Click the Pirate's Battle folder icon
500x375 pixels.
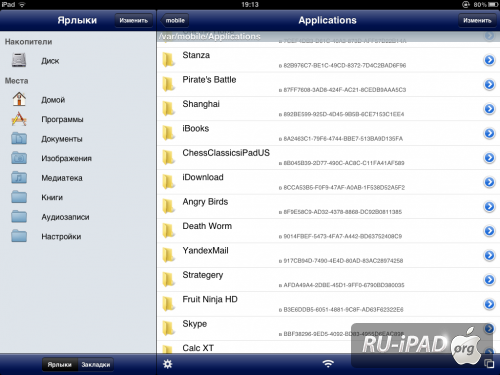pyautogui.click(x=168, y=84)
